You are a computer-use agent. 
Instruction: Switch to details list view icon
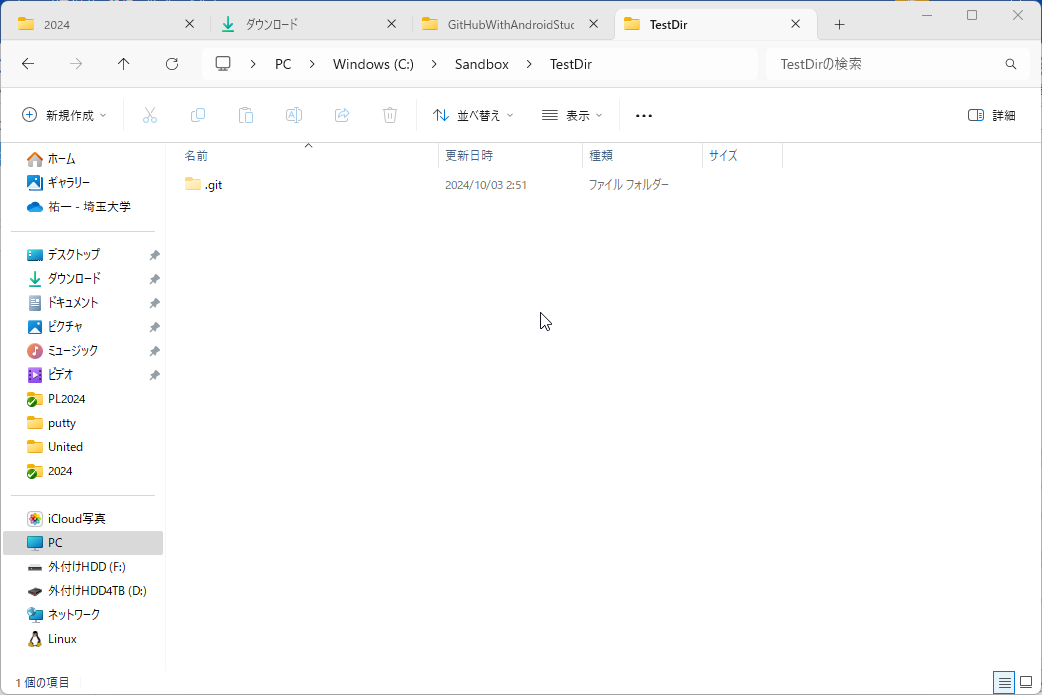coord(1004,682)
